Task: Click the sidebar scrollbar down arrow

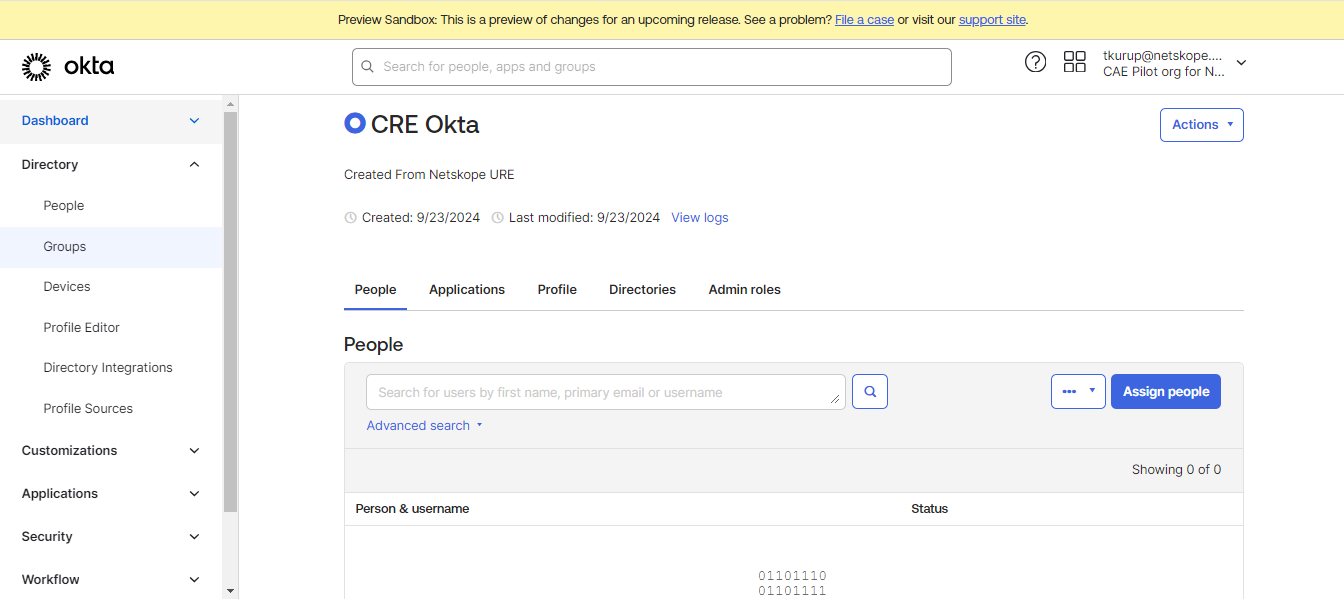Action: [x=231, y=591]
